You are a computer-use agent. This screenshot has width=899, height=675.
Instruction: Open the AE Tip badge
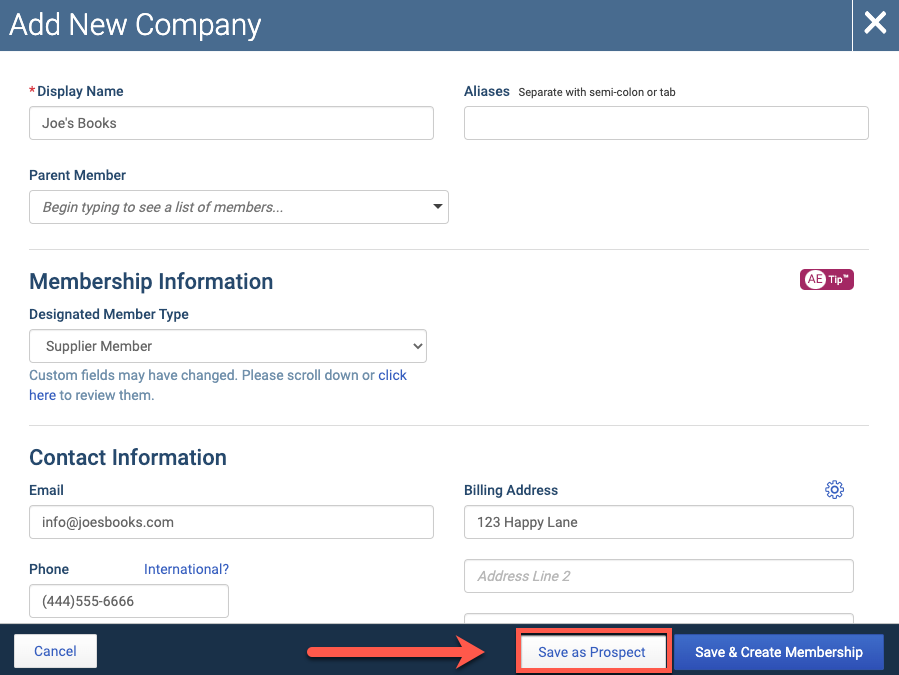[x=827, y=279]
